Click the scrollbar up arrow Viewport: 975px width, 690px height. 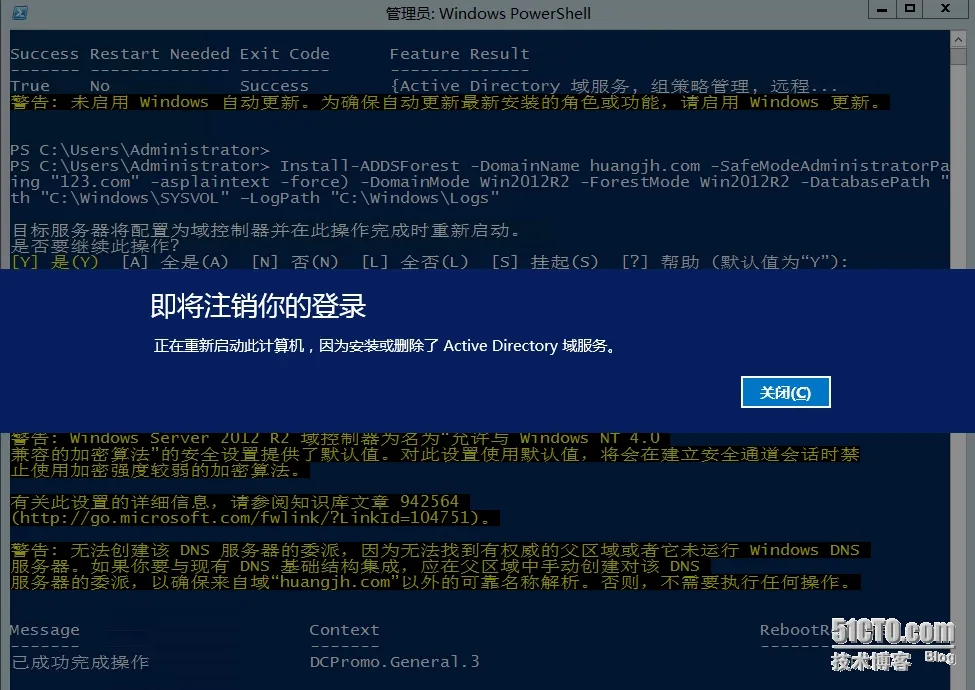[x=958, y=39]
